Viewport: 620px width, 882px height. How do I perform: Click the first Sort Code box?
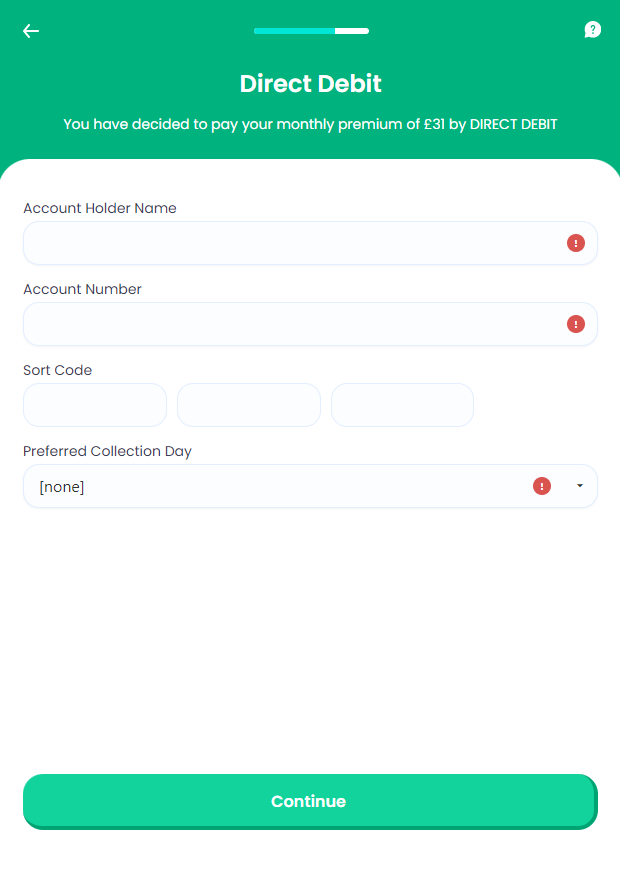[x=95, y=405]
